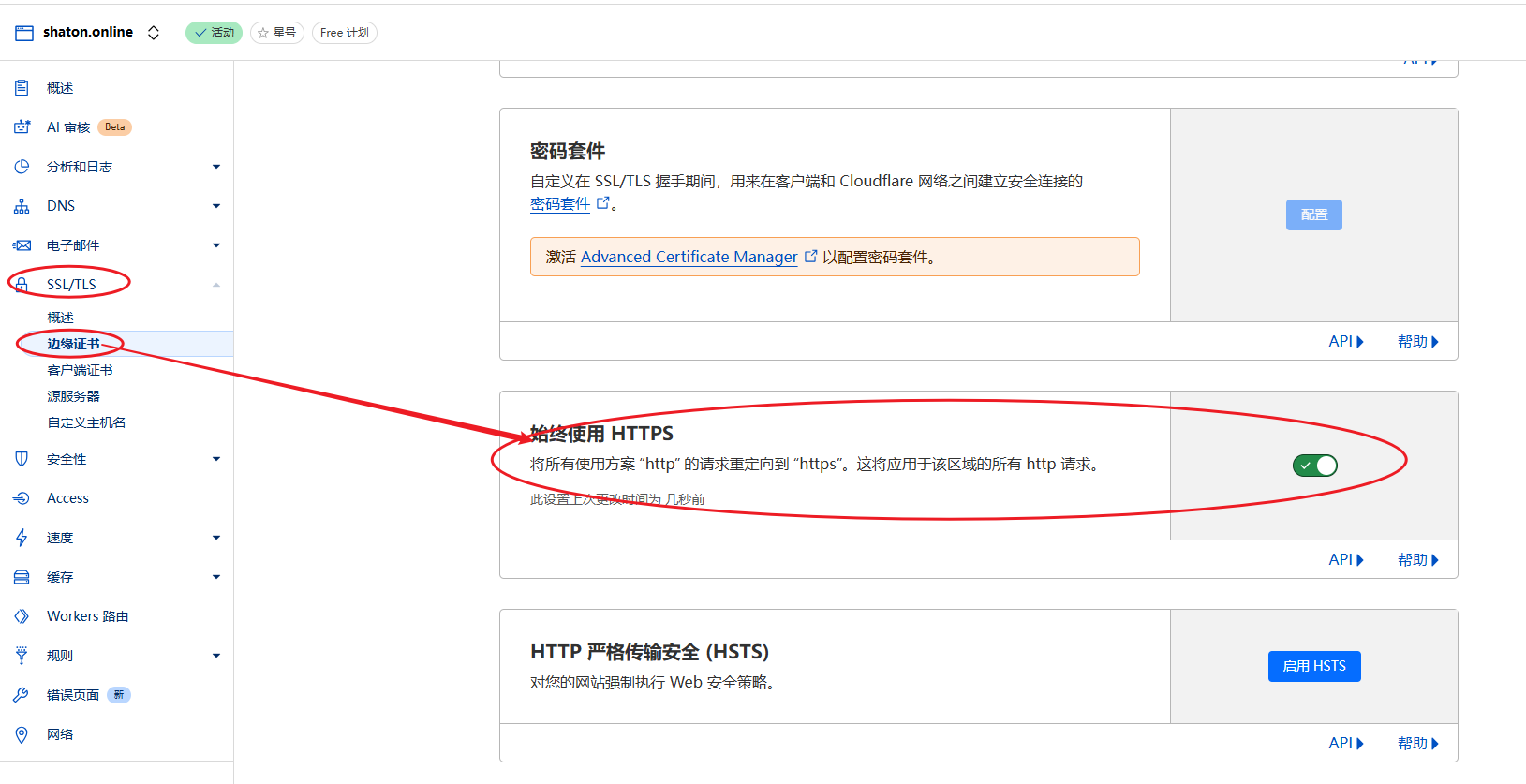The image size is (1526, 784).
Task: Click the 此设置上次更改时间为 几秒前 text
Action: click(x=617, y=499)
